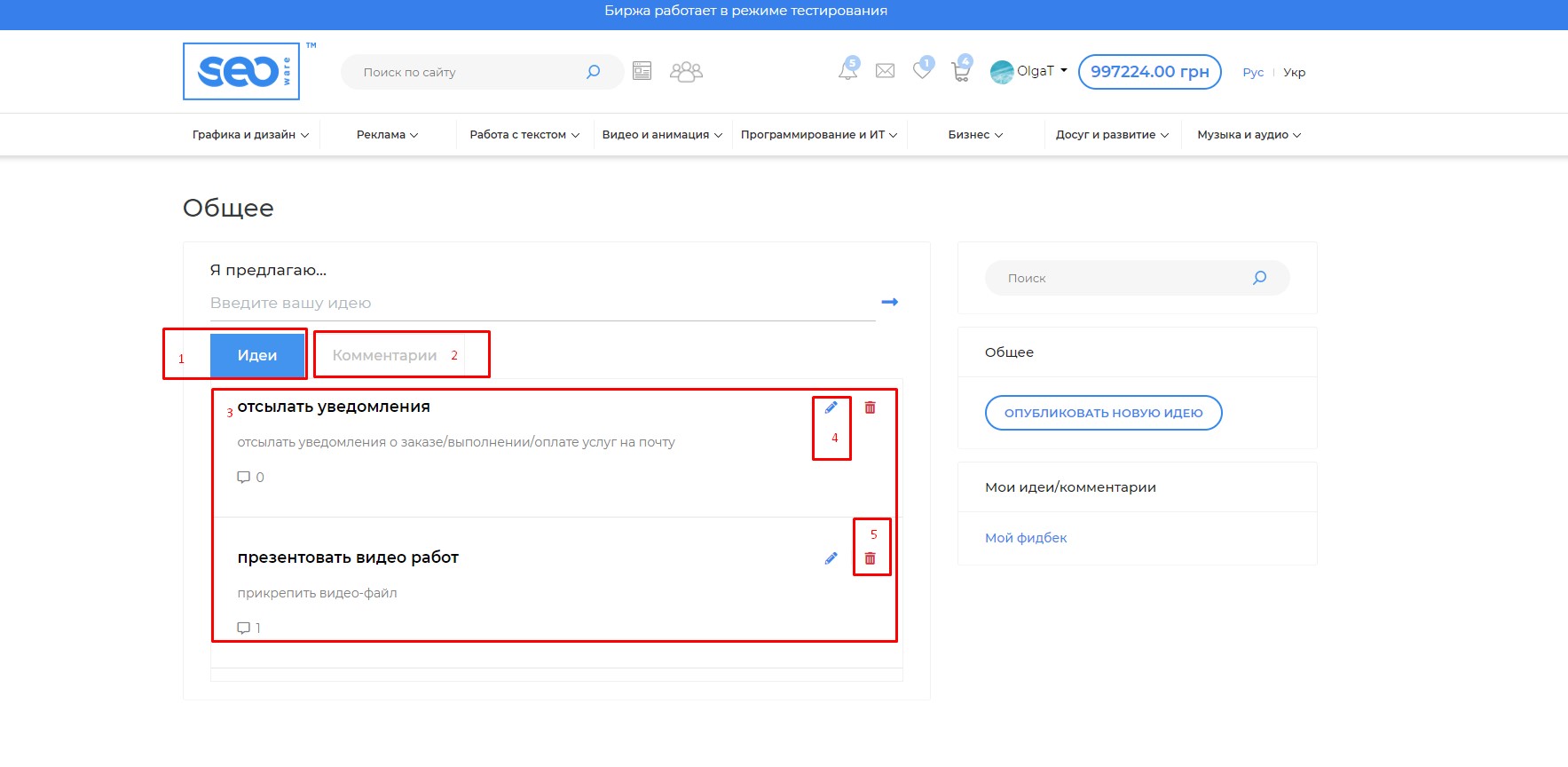
Task: Delete the idea 'отсылать уведомления' with trash icon
Action: tap(870, 407)
